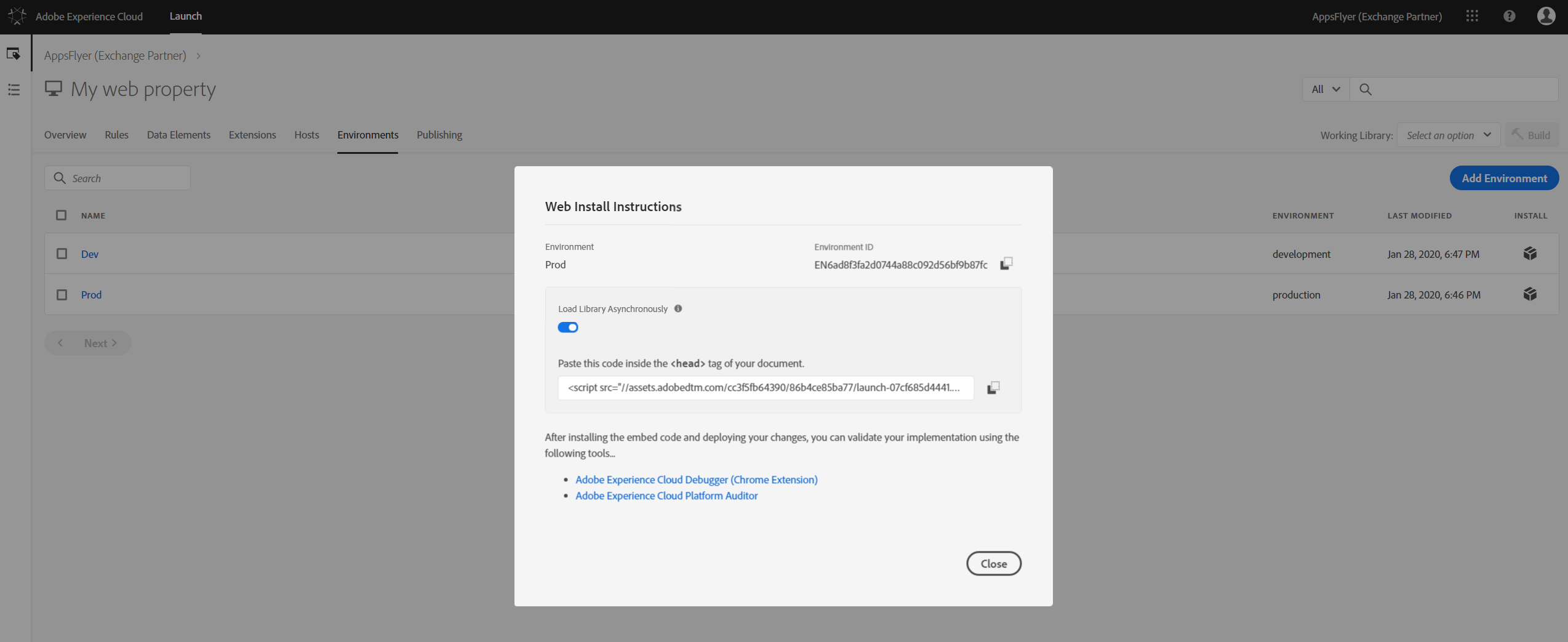Screen dimensions: 1568x642
Task: Open Adobe Experience Cloud Debugger link
Action: point(696,479)
